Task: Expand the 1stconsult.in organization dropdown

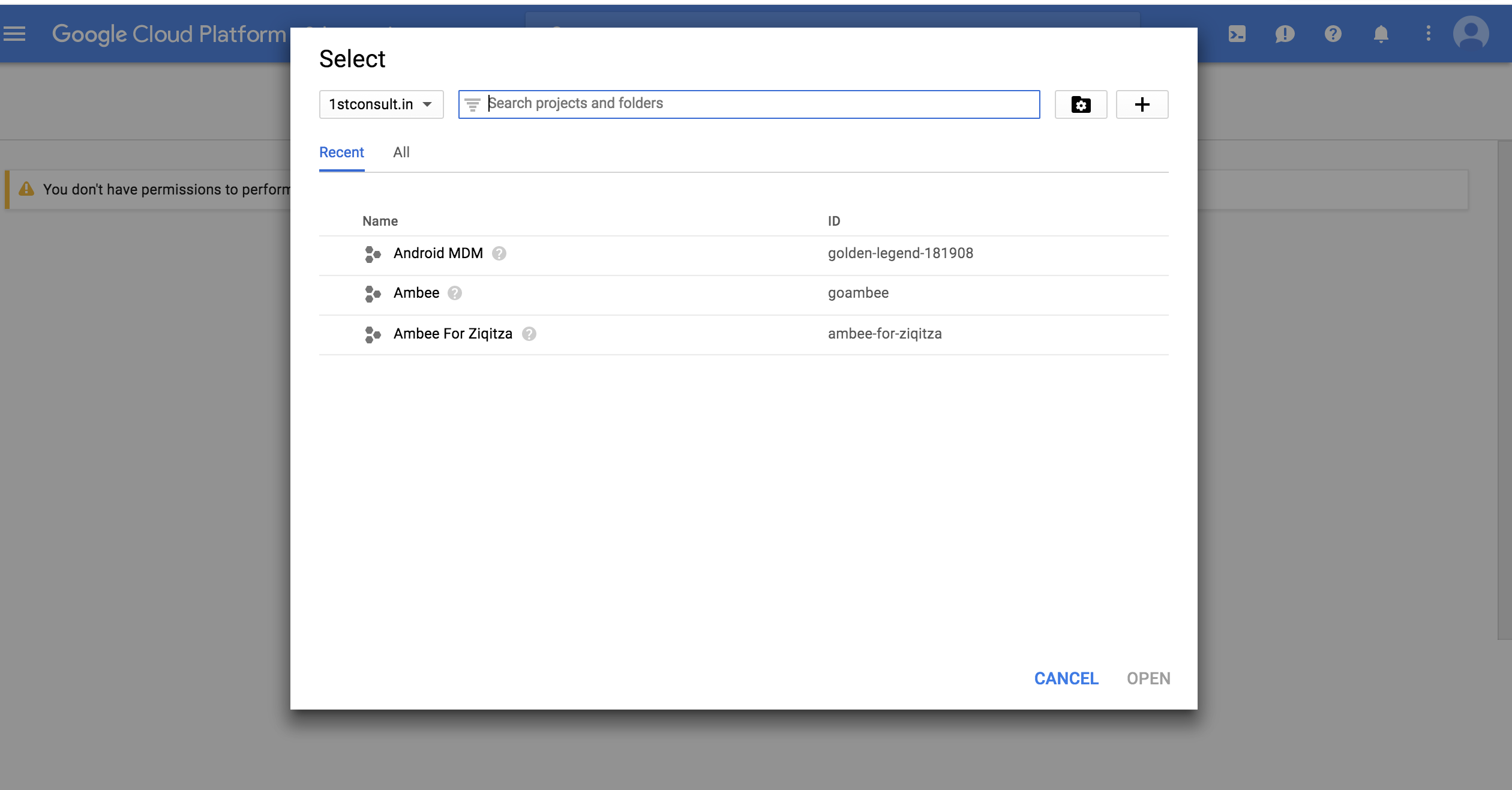Action: click(x=381, y=104)
